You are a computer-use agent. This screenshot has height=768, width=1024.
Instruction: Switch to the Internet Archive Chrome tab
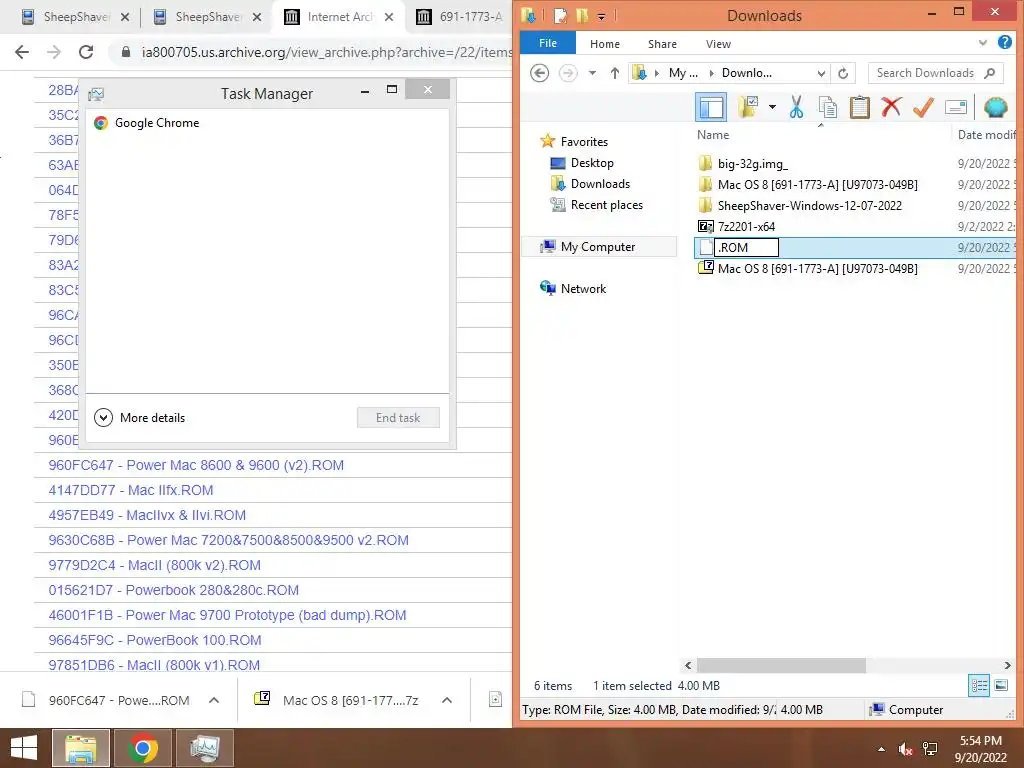pyautogui.click(x=339, y=17)
